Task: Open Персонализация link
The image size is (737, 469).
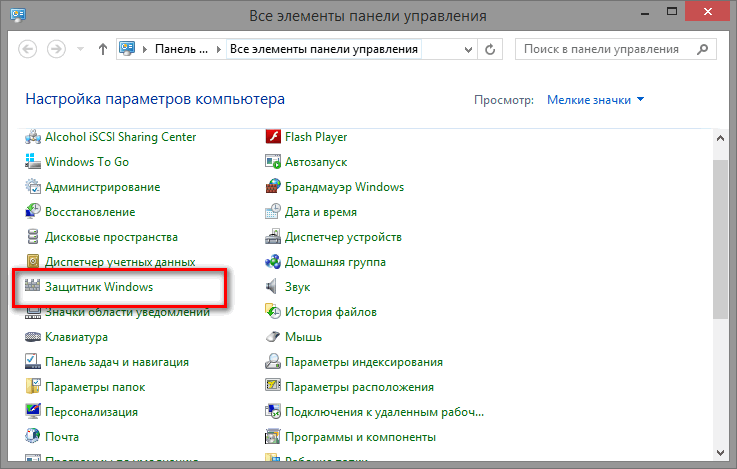Action: coord(91,412)
